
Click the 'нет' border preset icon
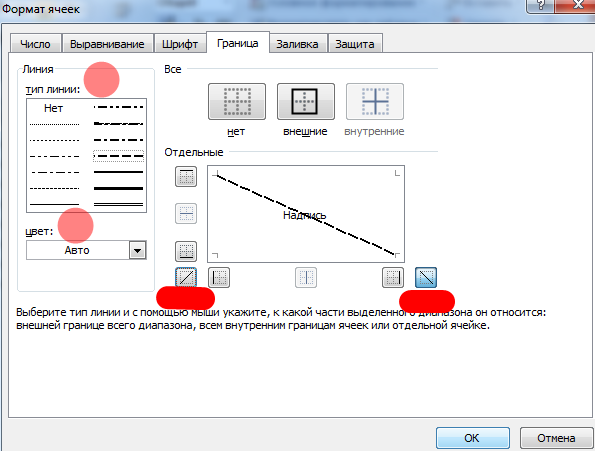point(237,102)
